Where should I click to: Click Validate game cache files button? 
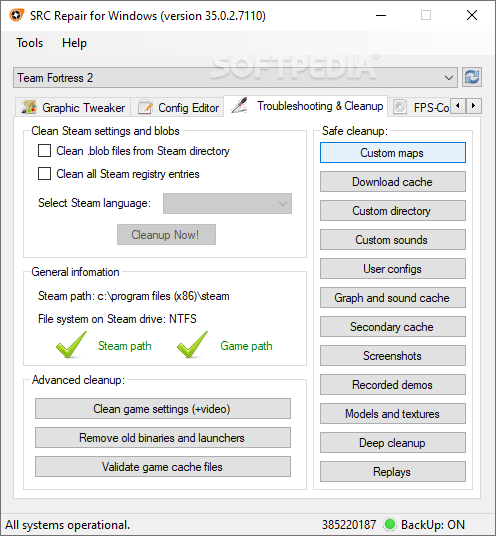coord(163,467)
